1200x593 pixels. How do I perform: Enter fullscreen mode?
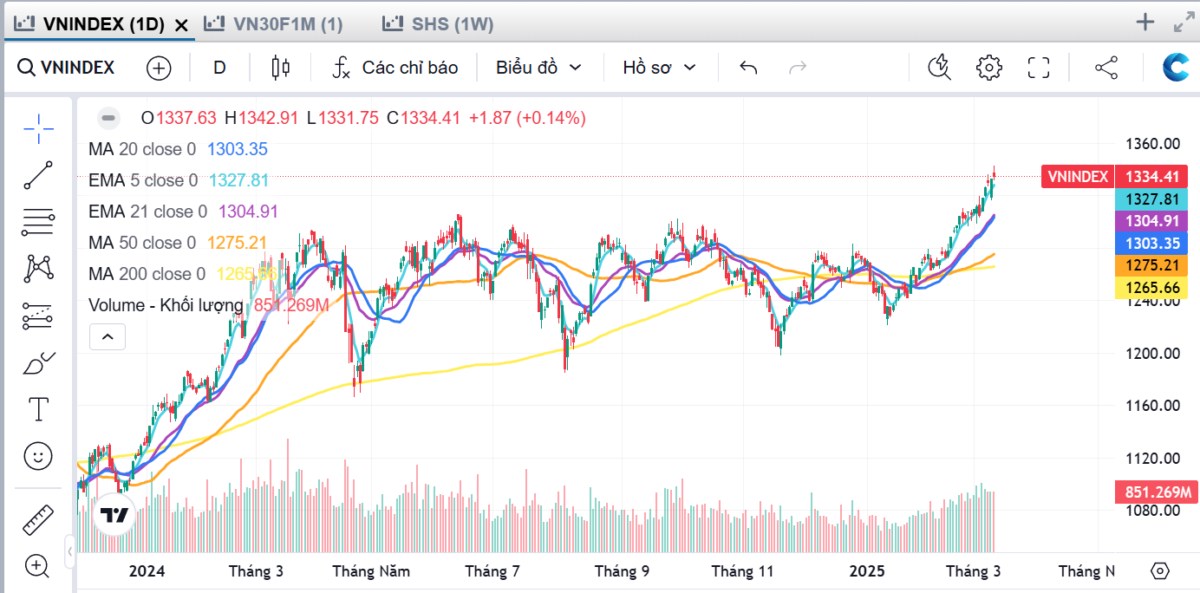tap(1039, 68)
